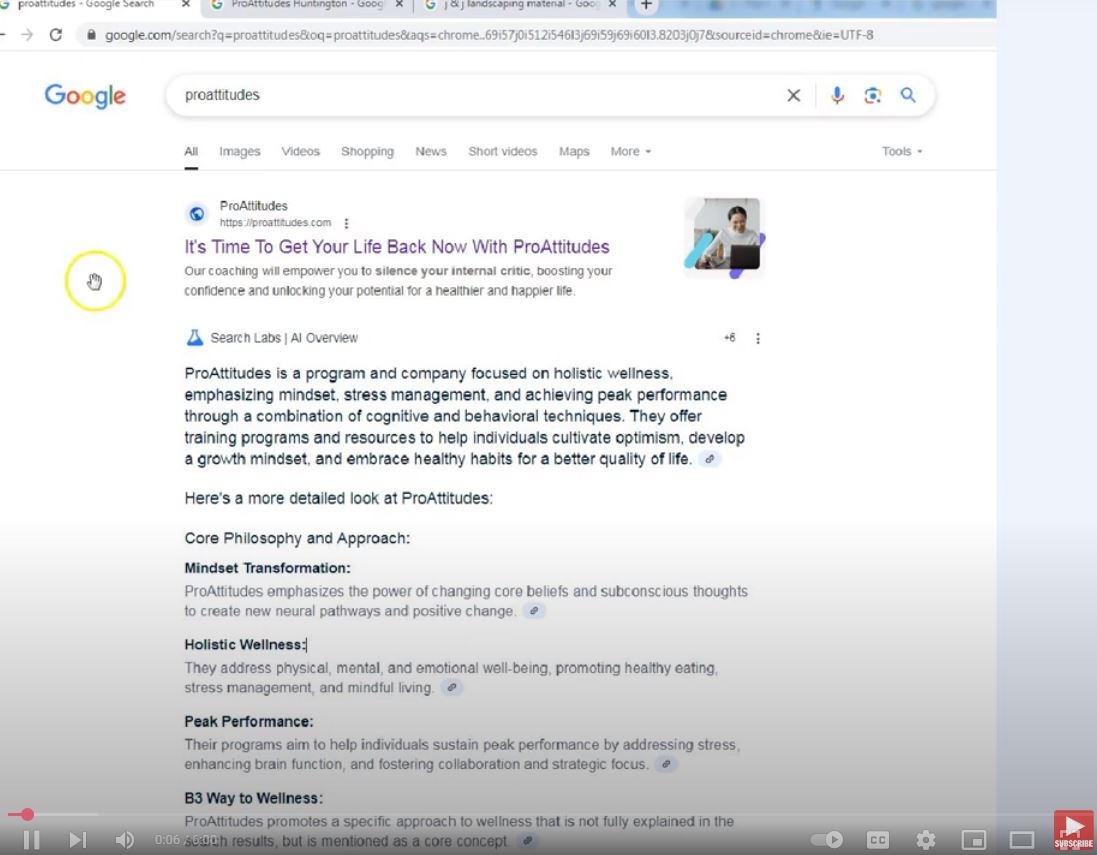Open the ProAttitudes result thumbnail image
1097x855 pixels.
(723, 237)
